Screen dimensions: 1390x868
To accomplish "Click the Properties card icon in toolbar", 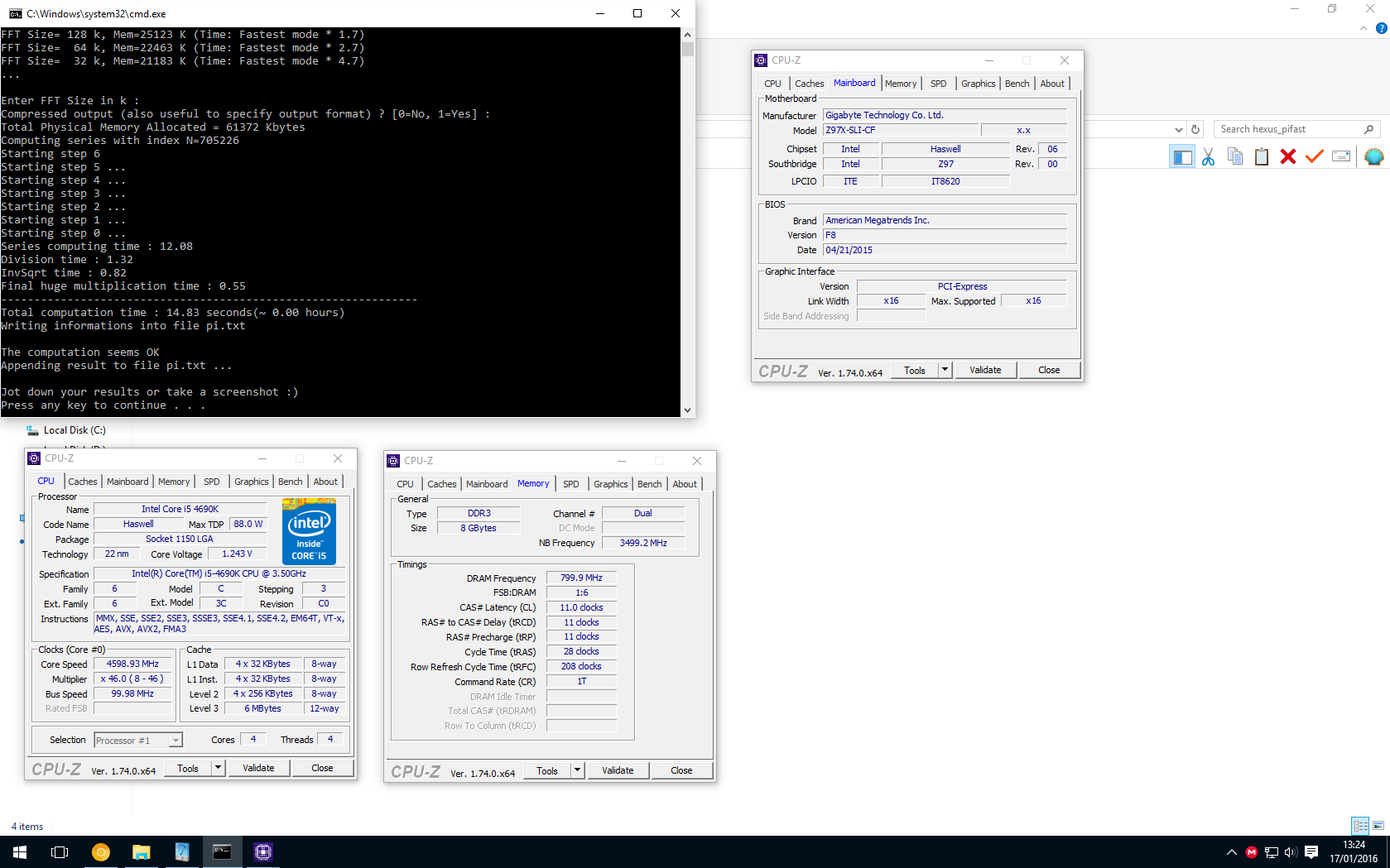I will [1341, 156].
